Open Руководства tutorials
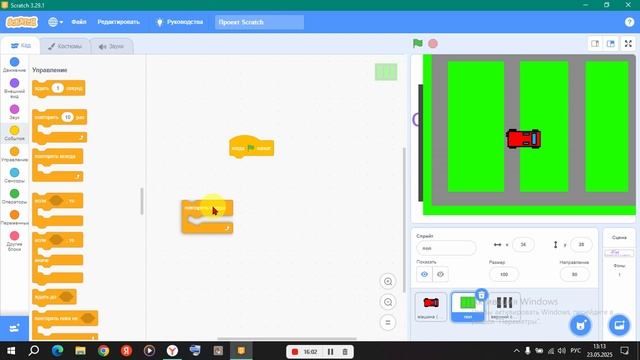This screenshot has width=640, height=360. coord(180,22)
